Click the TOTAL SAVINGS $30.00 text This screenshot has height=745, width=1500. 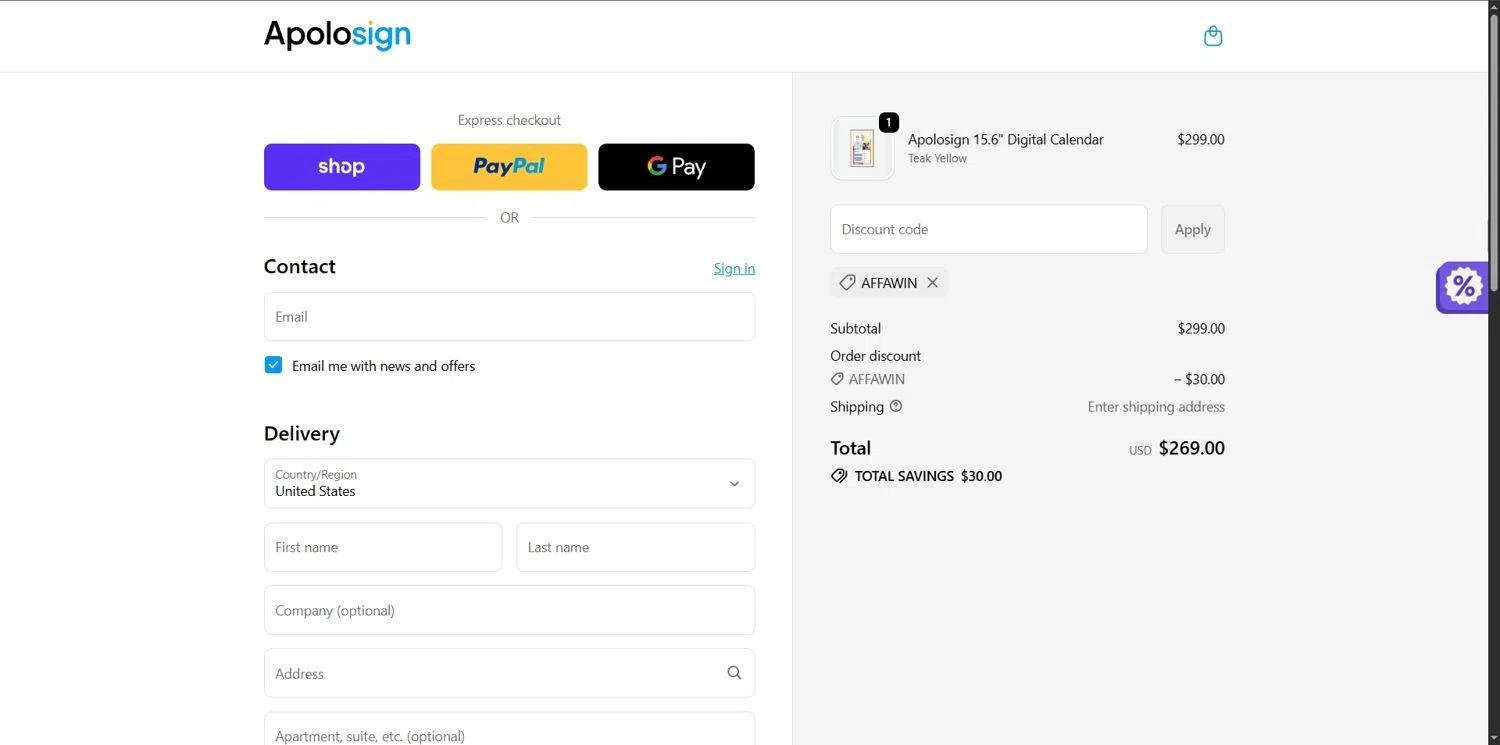click(928, 476)
